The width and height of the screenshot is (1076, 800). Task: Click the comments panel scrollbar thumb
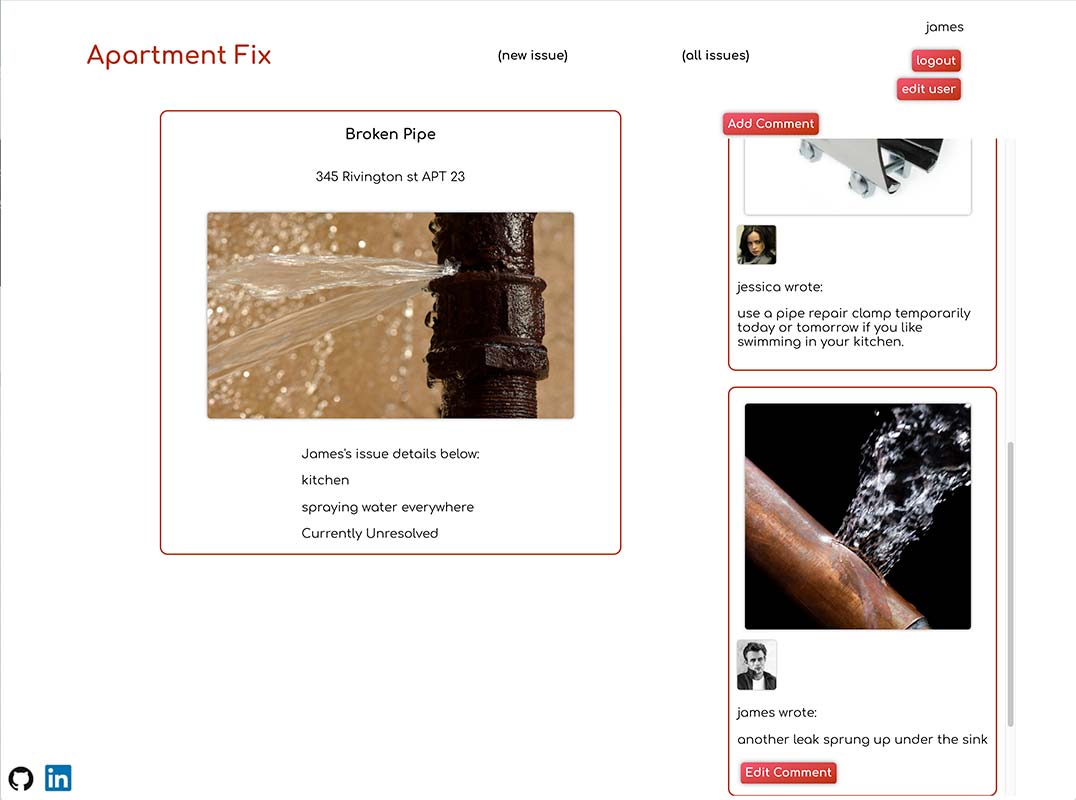point(1010,584)
